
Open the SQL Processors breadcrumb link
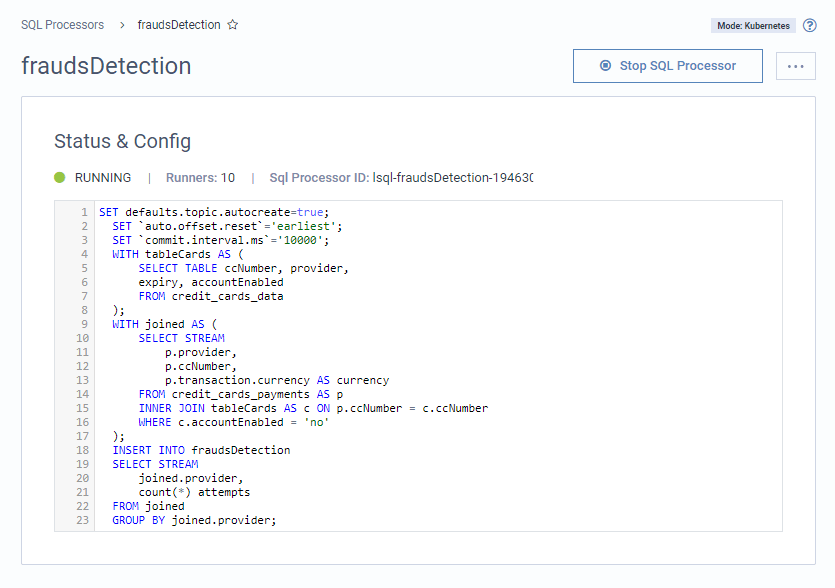(62, 25)
